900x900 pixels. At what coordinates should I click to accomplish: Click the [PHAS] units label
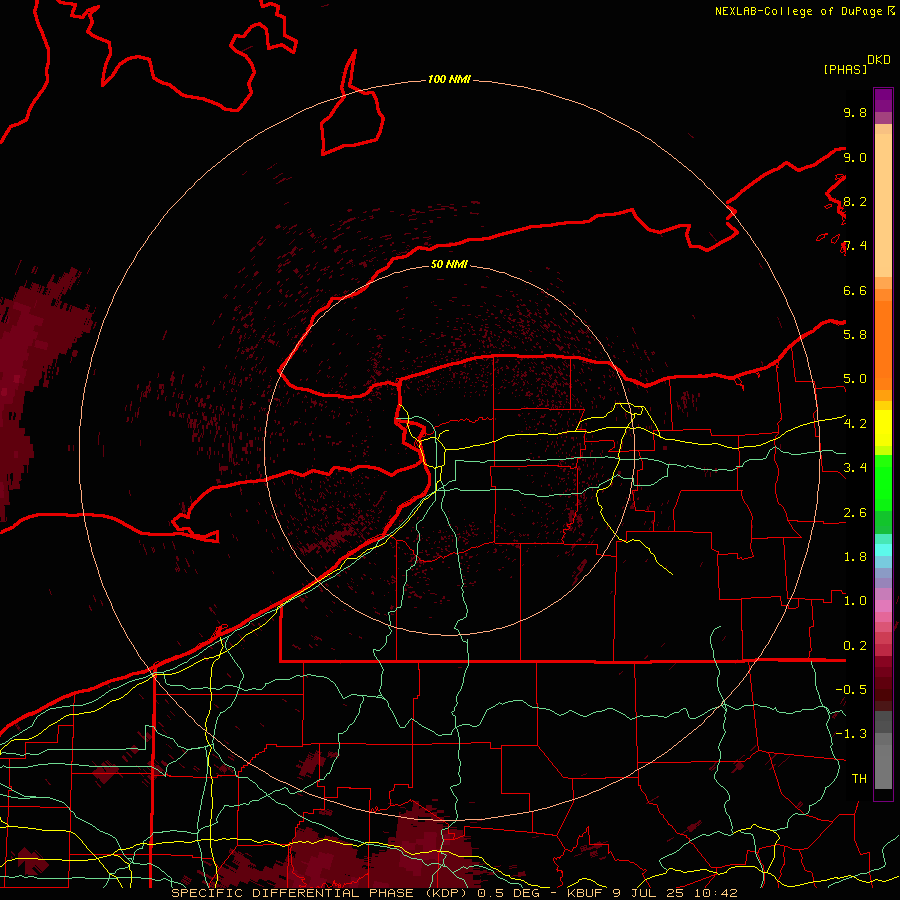click(845, 69)
